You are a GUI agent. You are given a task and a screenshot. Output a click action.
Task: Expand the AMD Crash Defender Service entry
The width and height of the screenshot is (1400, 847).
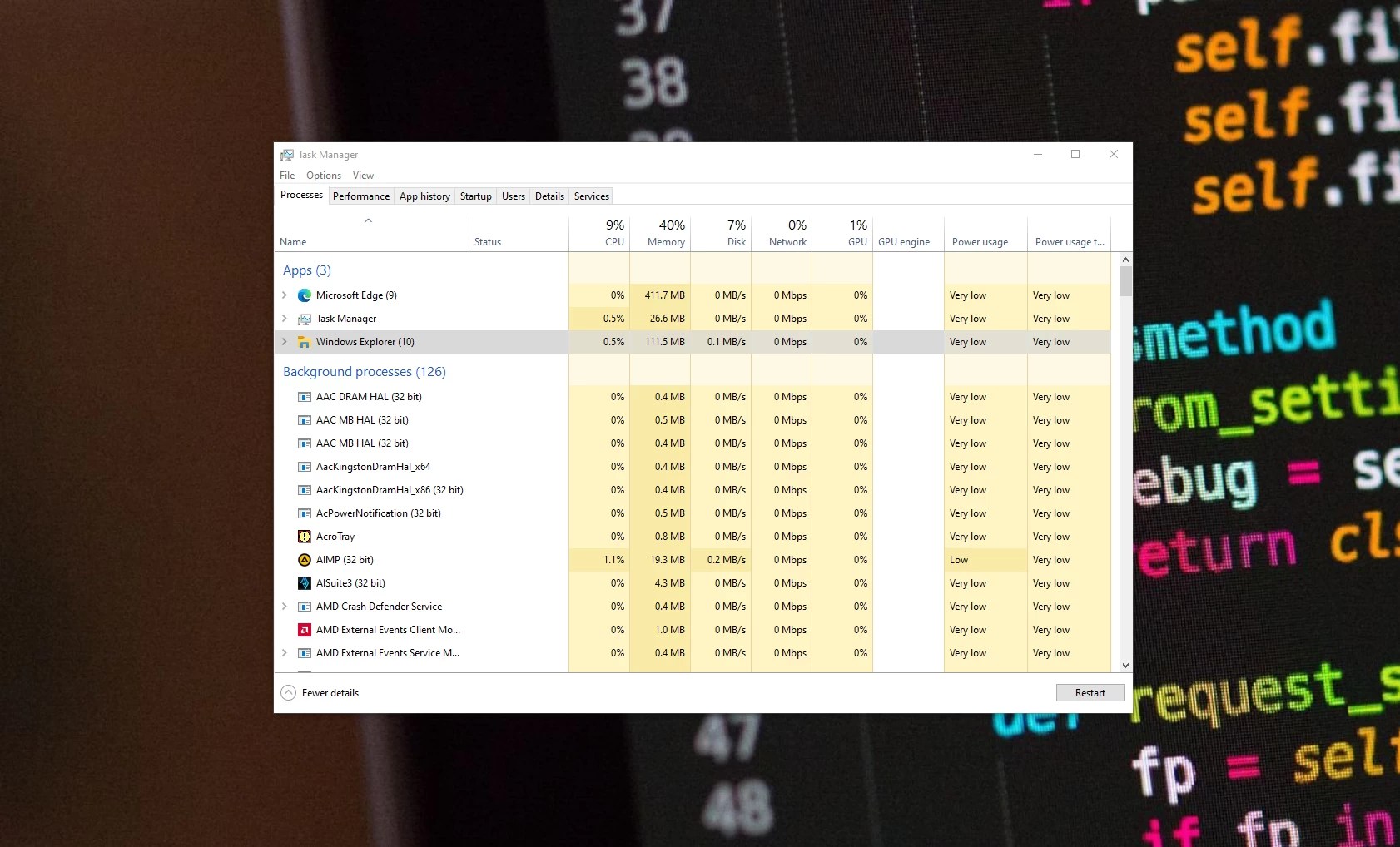(286, 606)
